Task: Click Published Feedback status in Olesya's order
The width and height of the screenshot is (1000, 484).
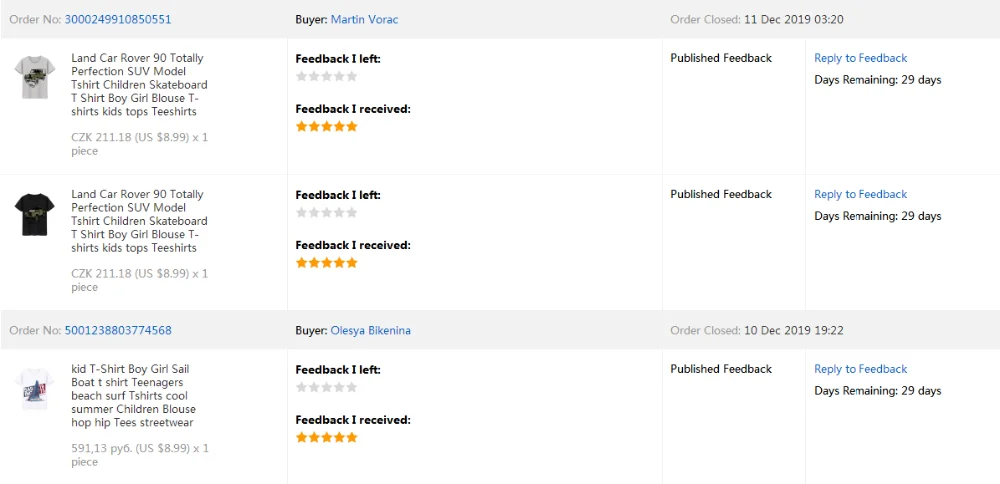Action: point(721,369)
